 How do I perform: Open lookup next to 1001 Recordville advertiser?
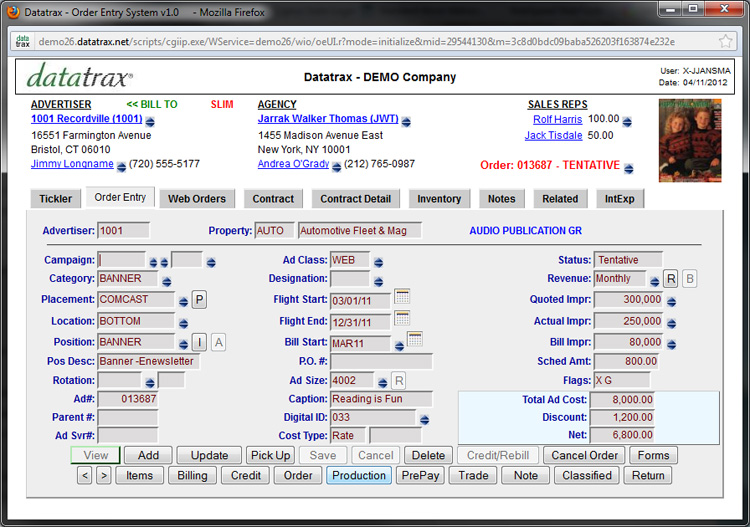[150, 121]
